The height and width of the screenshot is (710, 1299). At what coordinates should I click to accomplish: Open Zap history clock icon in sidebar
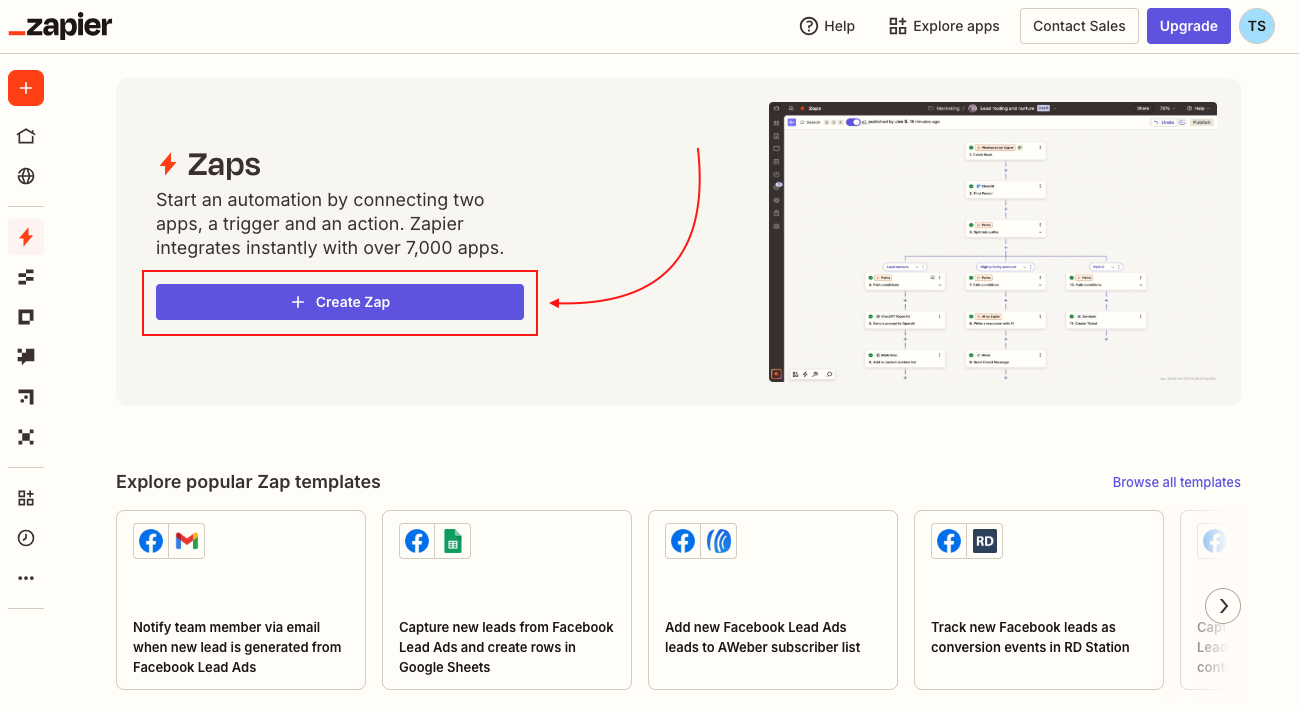coord(26,538)
